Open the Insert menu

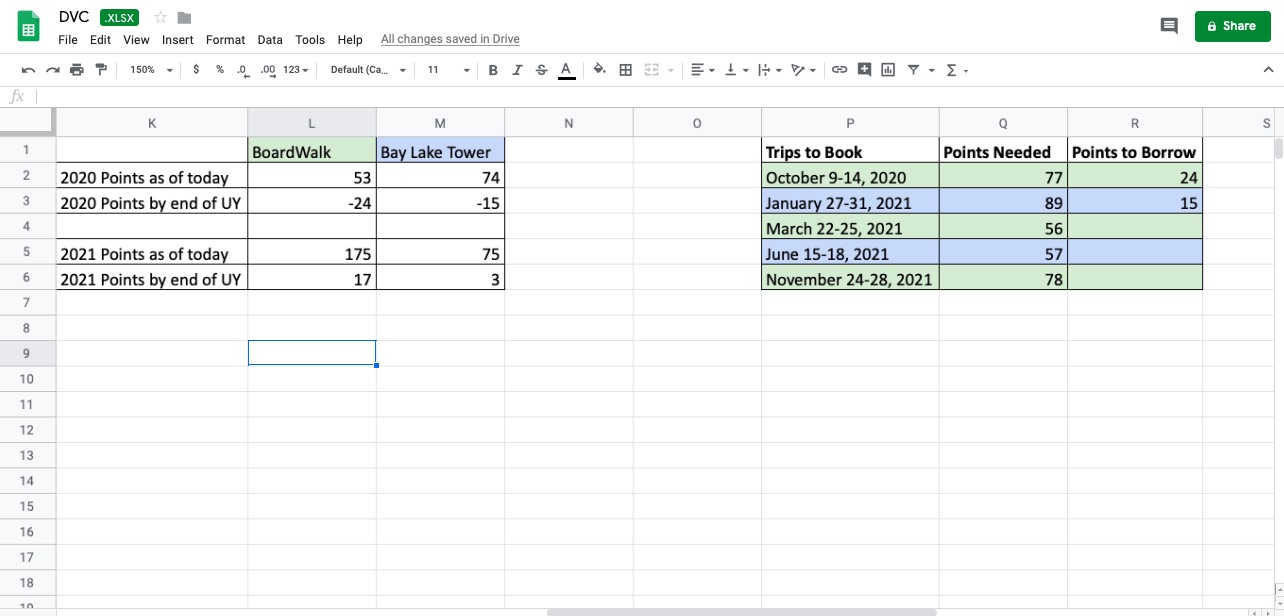coord(178,40)
